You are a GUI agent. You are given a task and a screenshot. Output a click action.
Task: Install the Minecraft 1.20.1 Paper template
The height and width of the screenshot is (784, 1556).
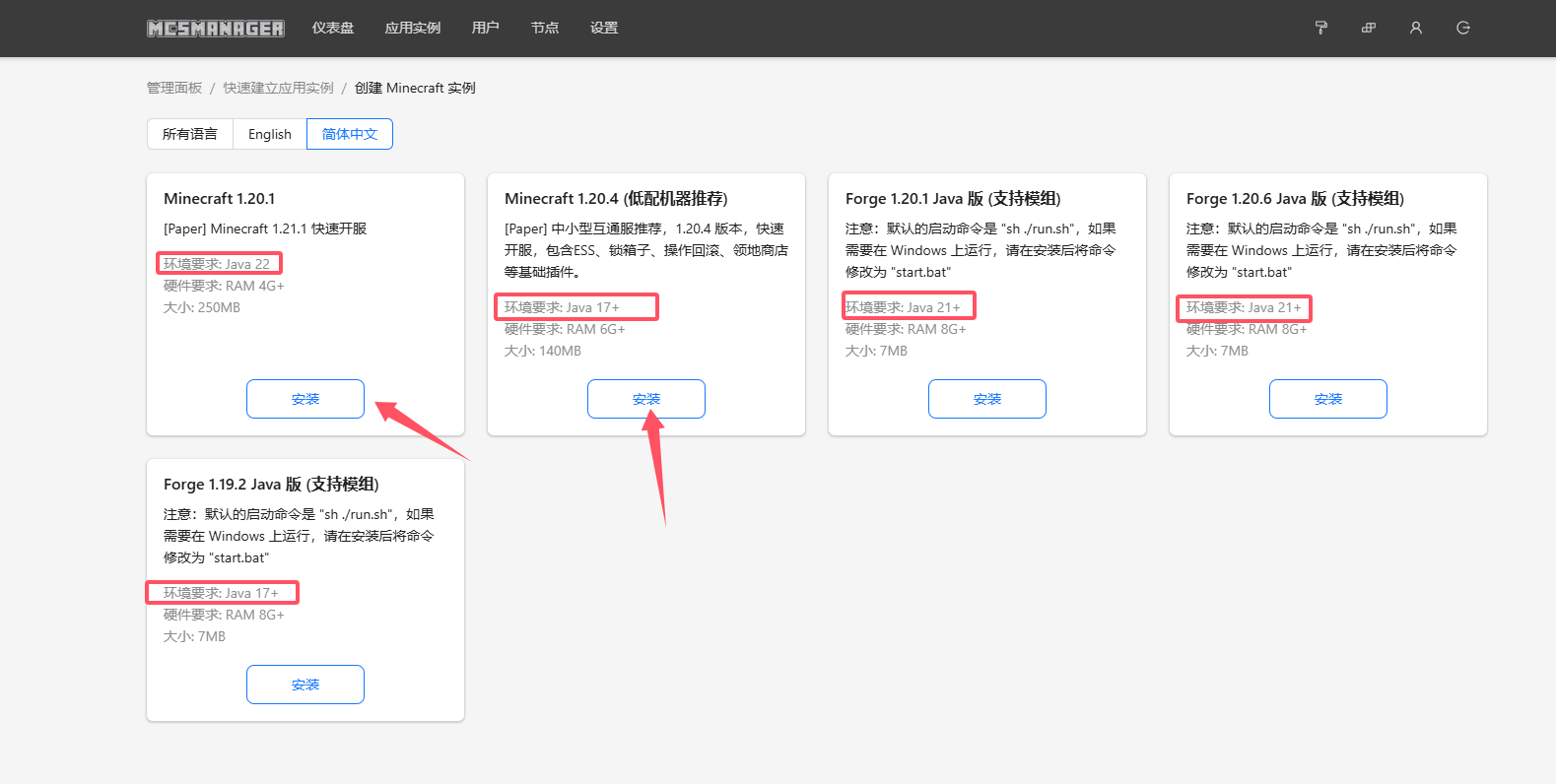click(x=305, y=399)
